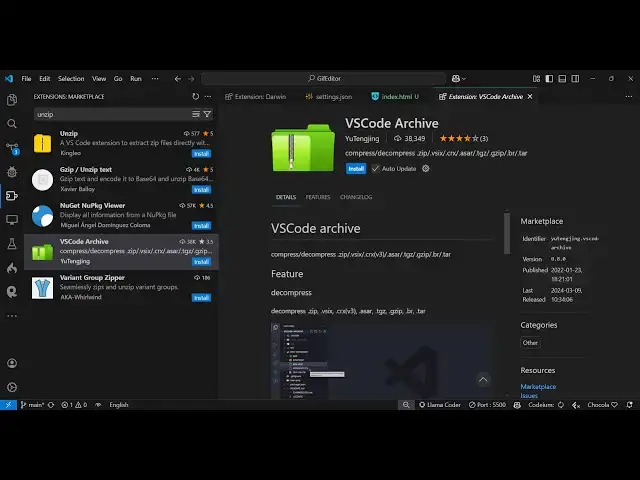Toggle bottom panel visibility
This screenshot has height=480, width=640.
pos(562,79)
